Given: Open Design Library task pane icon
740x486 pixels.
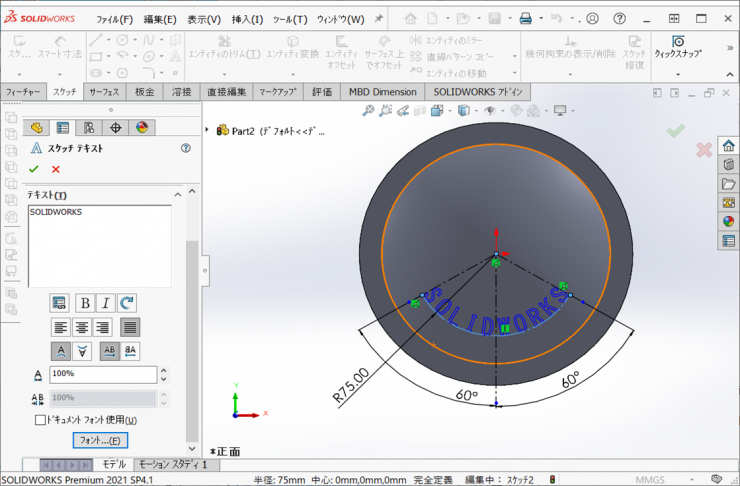Looking at the screenshot, I should (x=728, y=164).
